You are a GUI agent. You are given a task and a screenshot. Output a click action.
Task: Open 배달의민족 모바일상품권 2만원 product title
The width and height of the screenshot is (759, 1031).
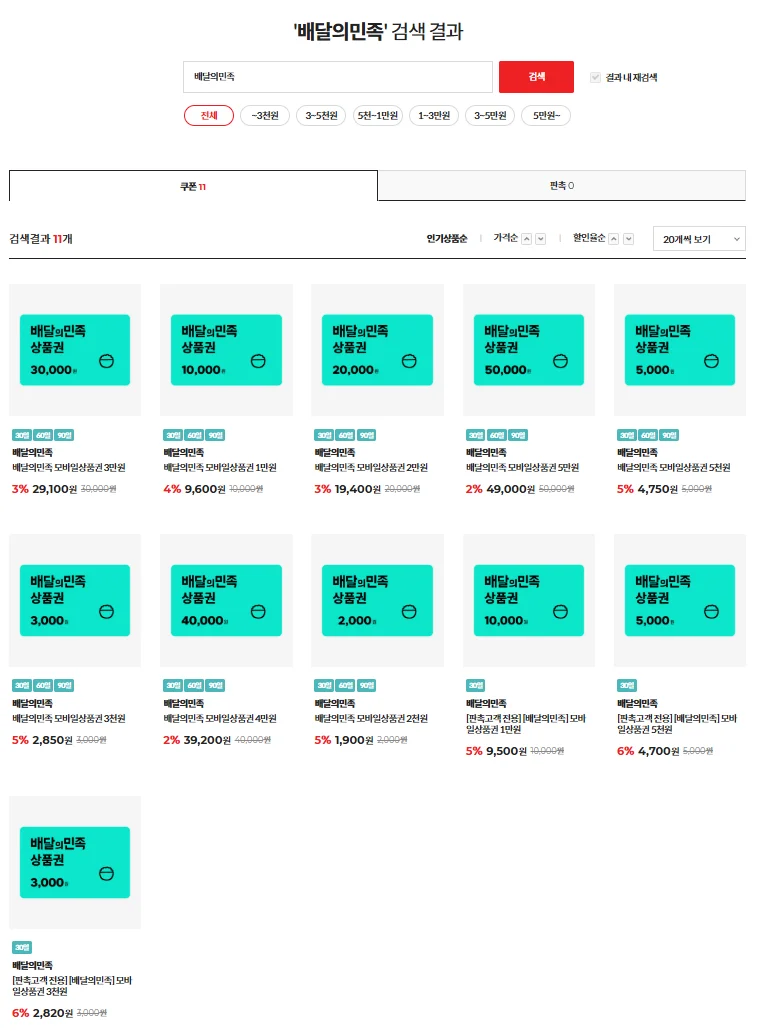[372, 468]
